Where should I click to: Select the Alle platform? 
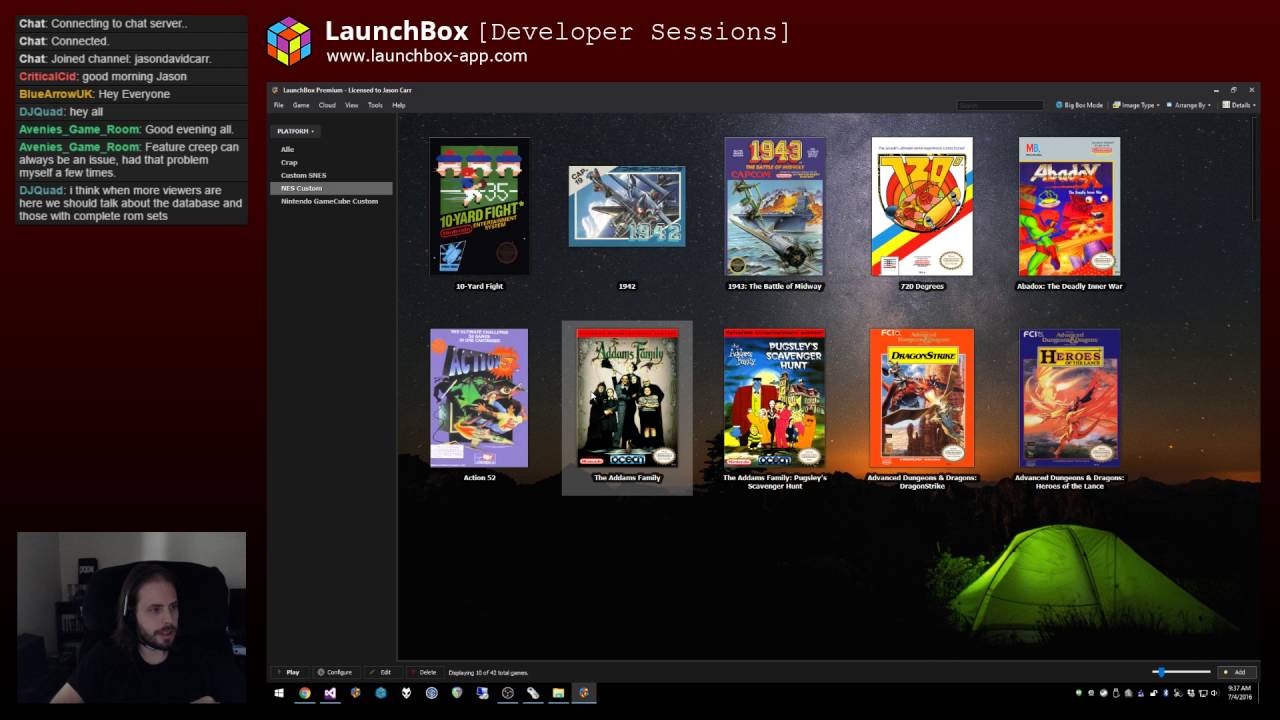288,149
